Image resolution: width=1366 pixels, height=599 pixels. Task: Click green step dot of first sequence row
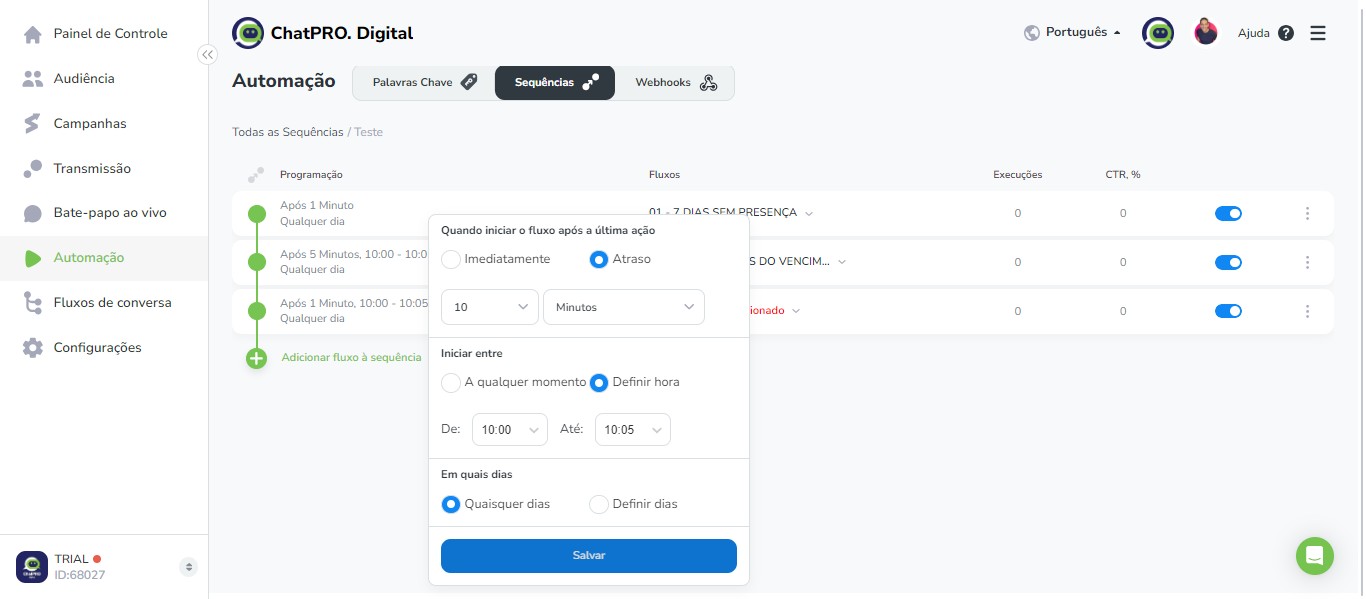tap(257, 213)
